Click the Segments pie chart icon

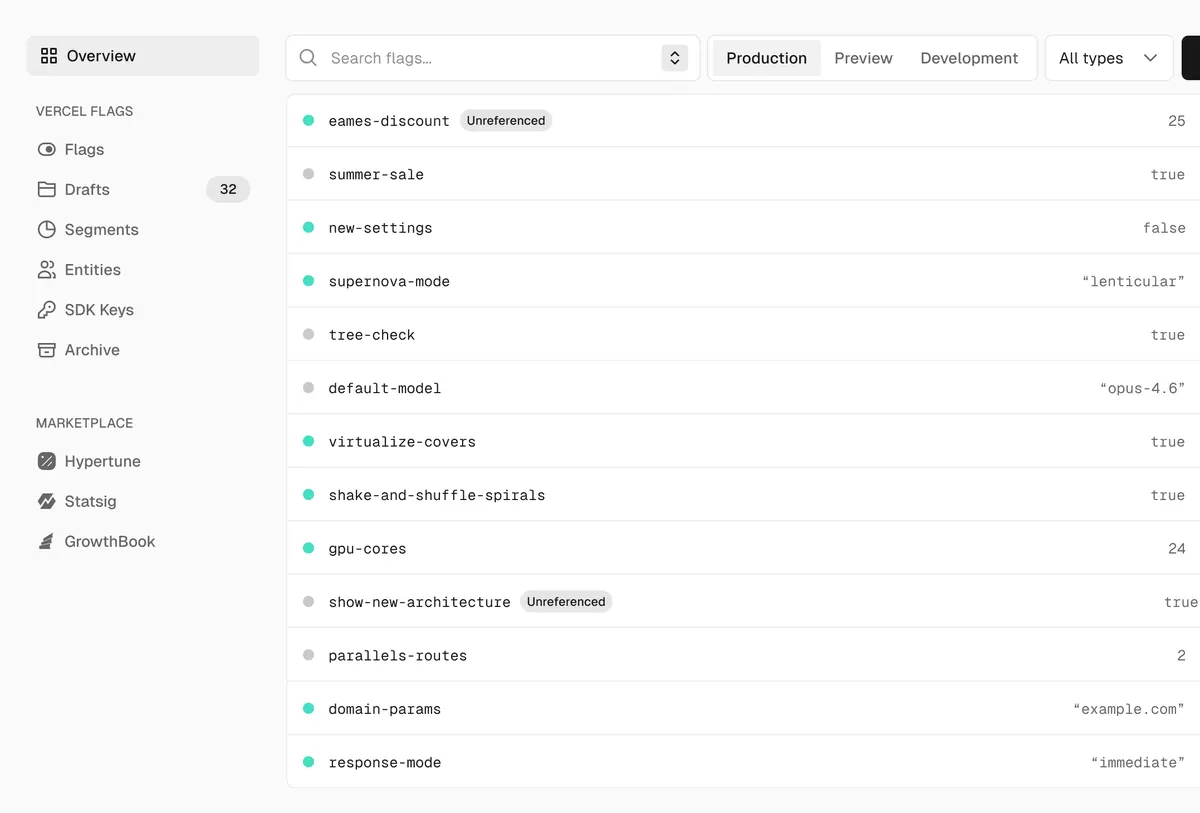coord(47,229)
